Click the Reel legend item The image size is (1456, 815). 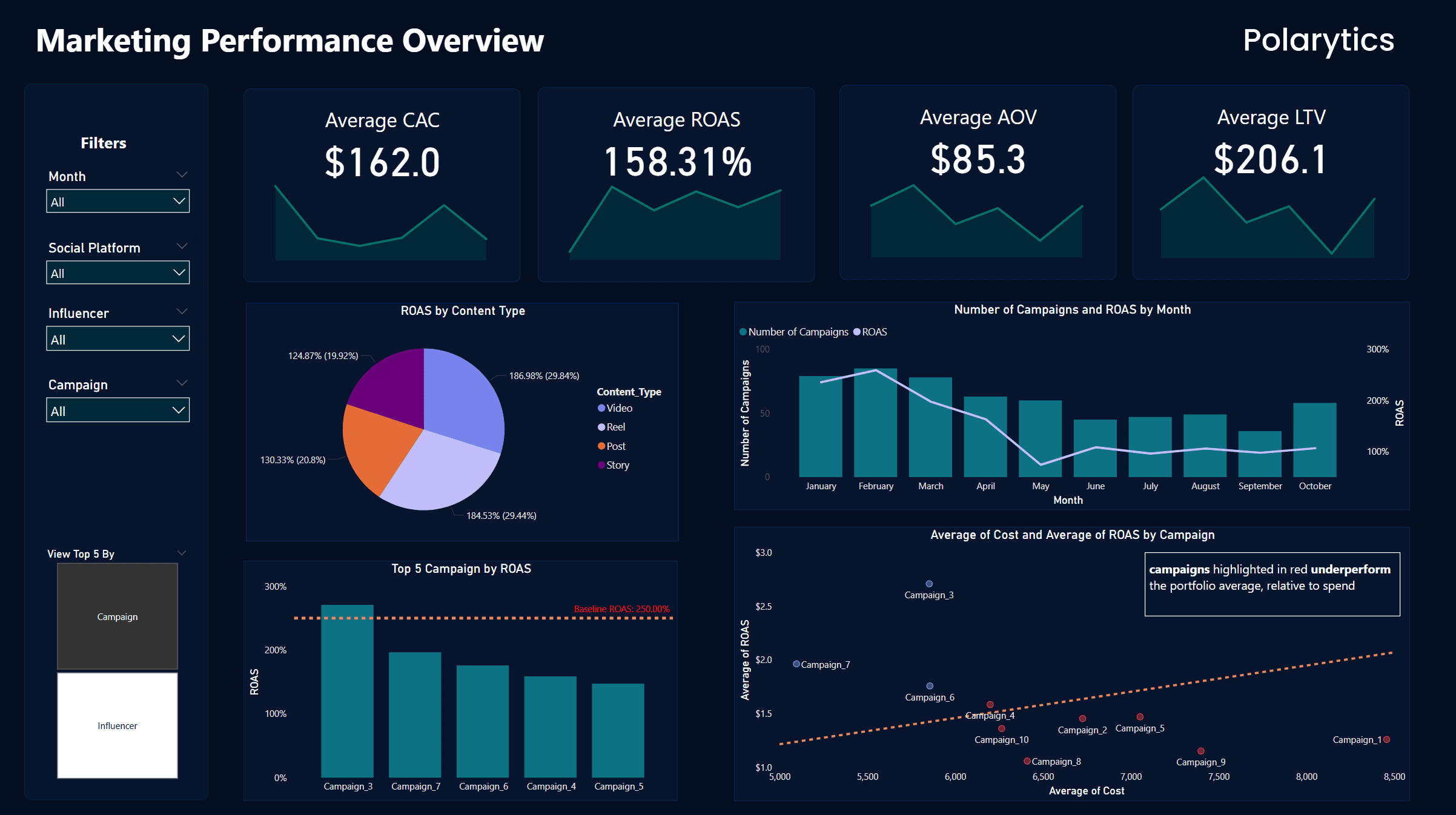point(612,426)
